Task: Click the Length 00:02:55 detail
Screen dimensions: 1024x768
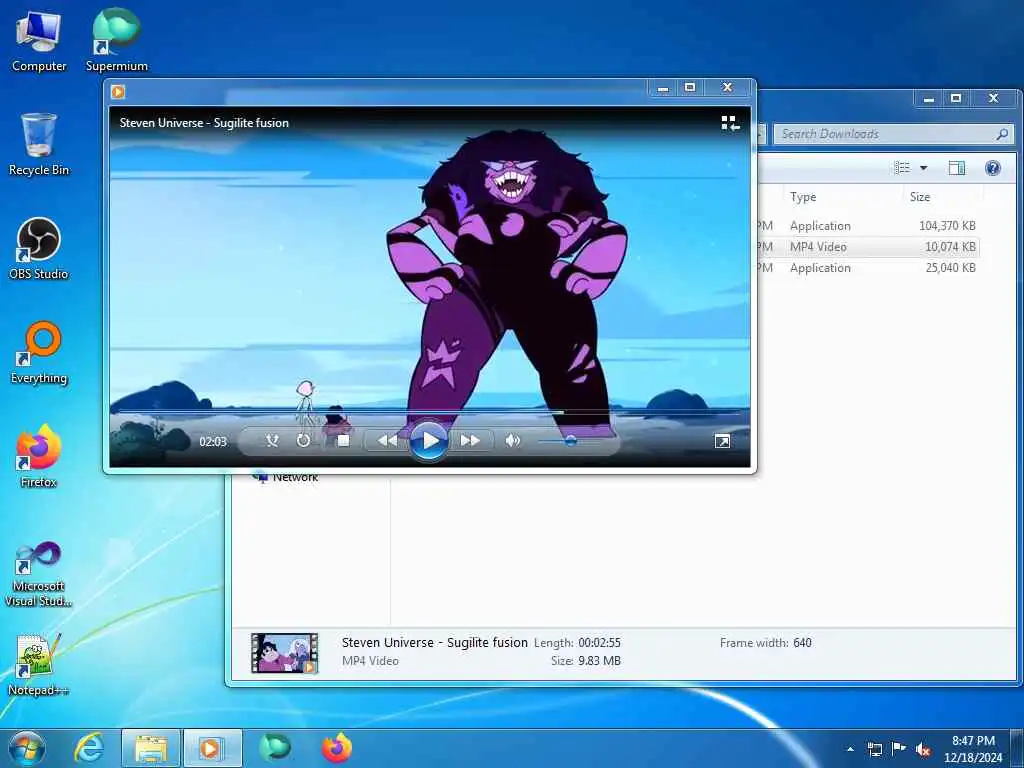Action: pos(577,643)
